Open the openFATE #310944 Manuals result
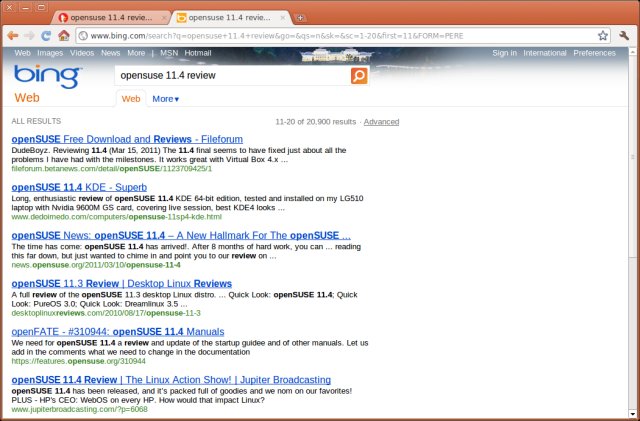 [x=118, y=332]
